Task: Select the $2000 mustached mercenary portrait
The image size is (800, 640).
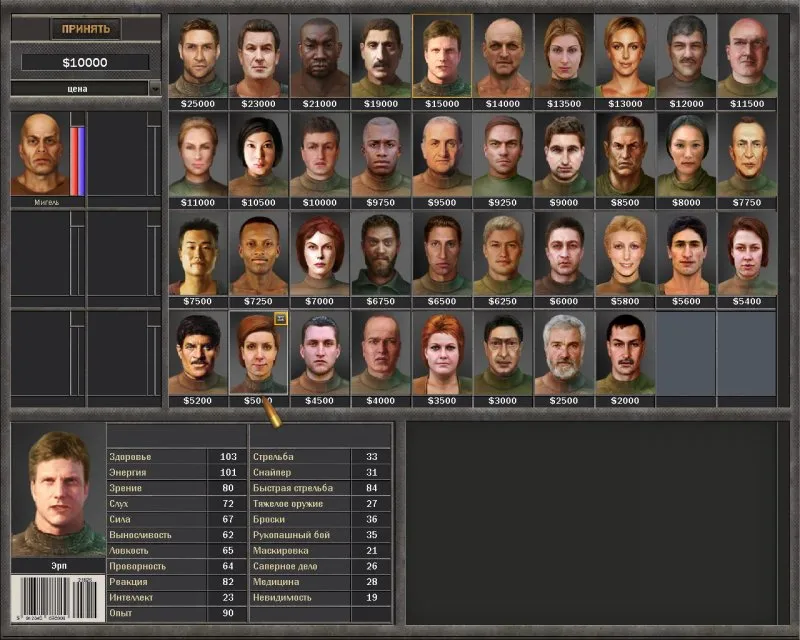Action: (625, 352)
